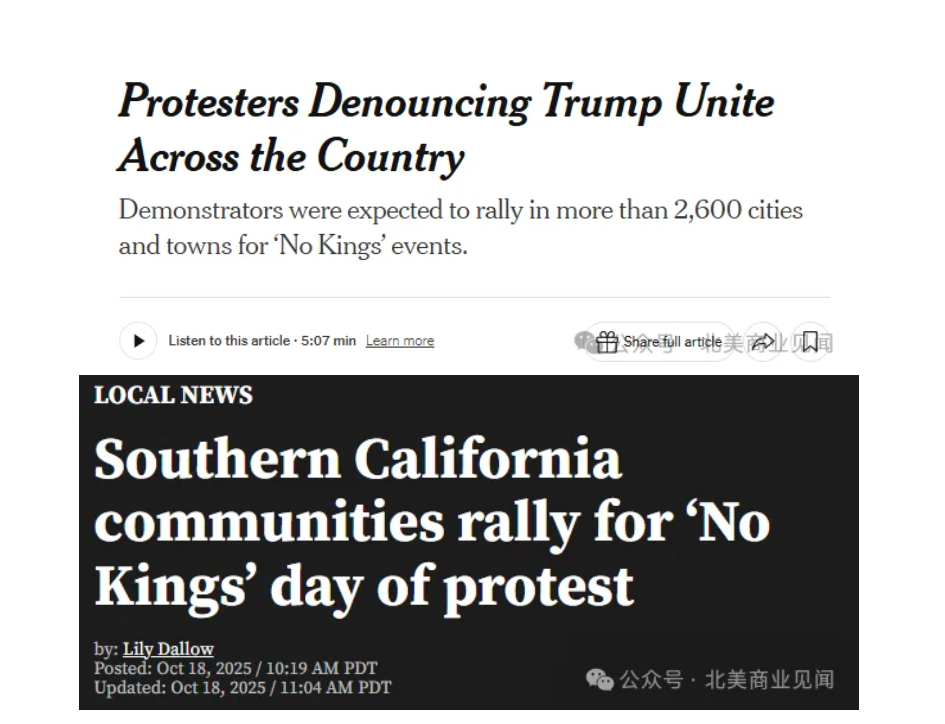
Task: Click the gift icon beside Share full article
Action: point(607,342)
